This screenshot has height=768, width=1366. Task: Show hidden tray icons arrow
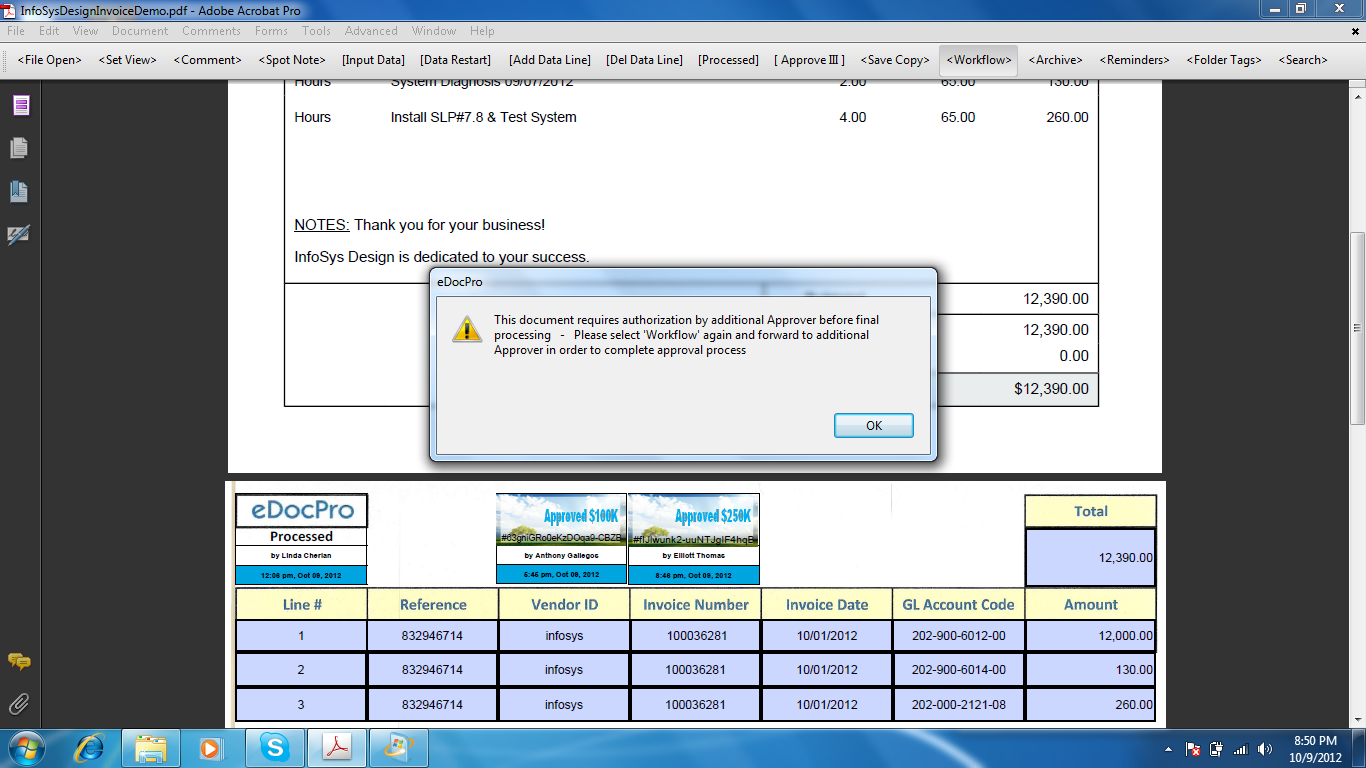tap(1169, 749)
